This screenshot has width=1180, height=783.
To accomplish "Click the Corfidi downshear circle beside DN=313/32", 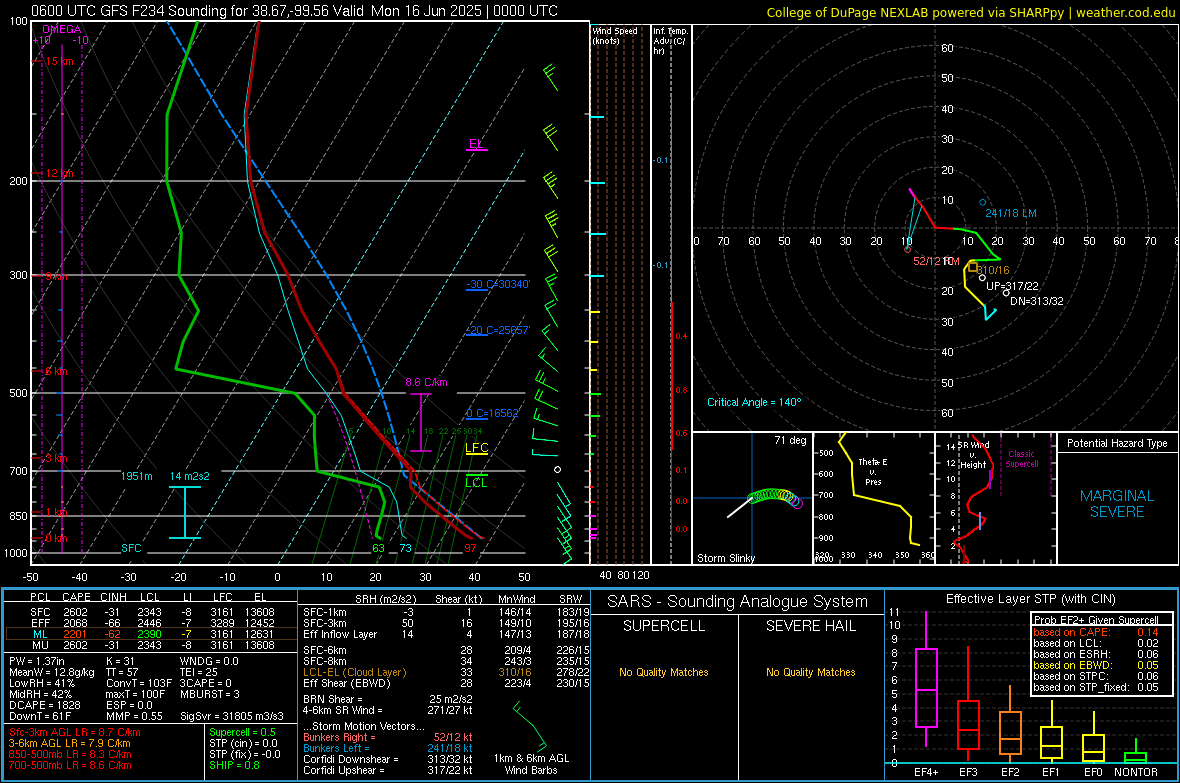I will click(1006, 293).
